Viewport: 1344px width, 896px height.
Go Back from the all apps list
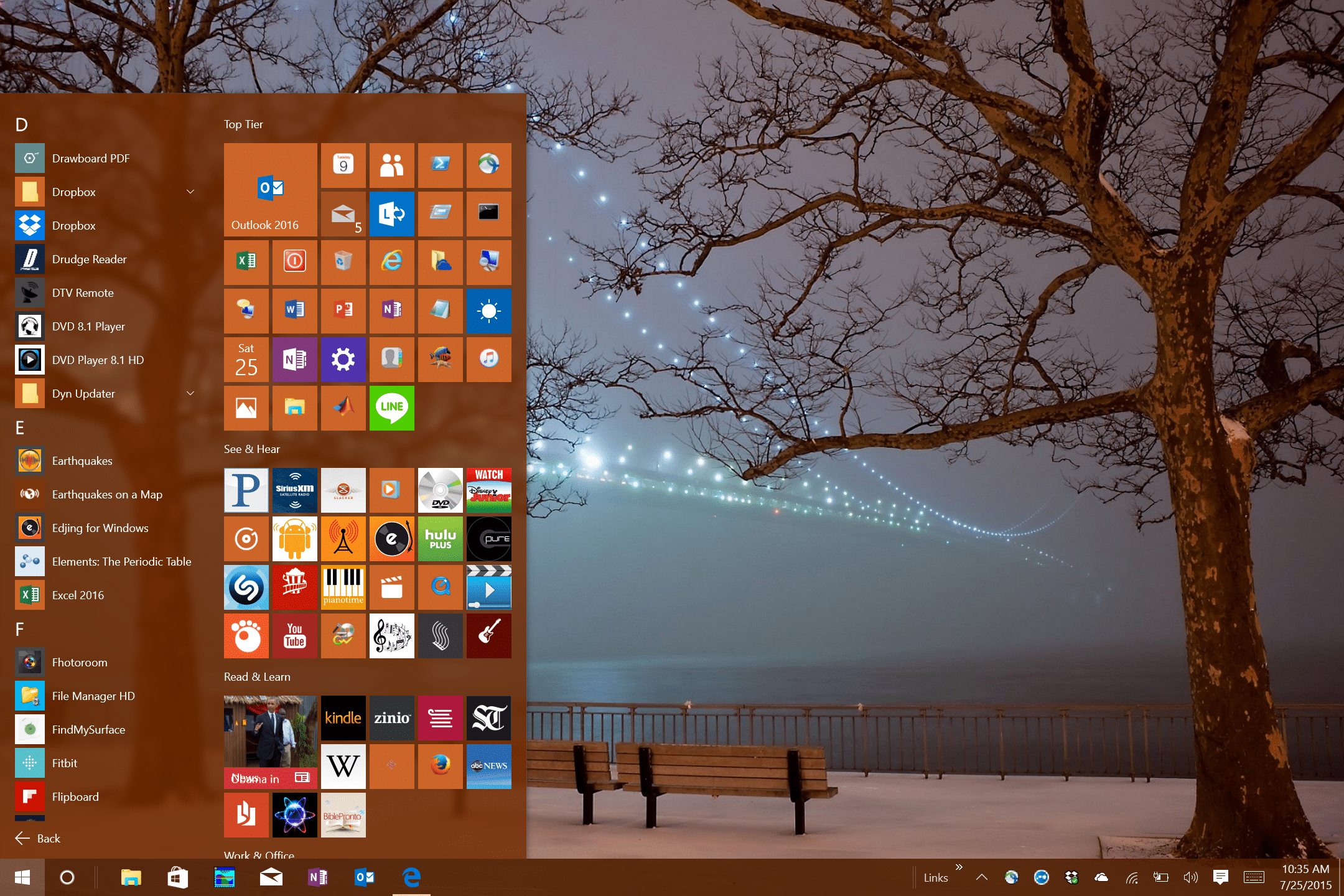[x=38, y=838]
